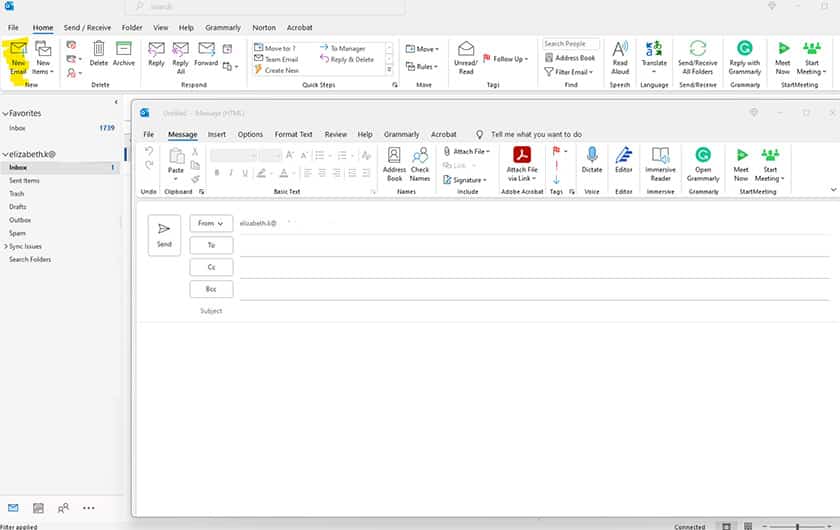Screen dimensions: 840x530
Task: Click the Bcc button in message window
Action: coord(211,289)
